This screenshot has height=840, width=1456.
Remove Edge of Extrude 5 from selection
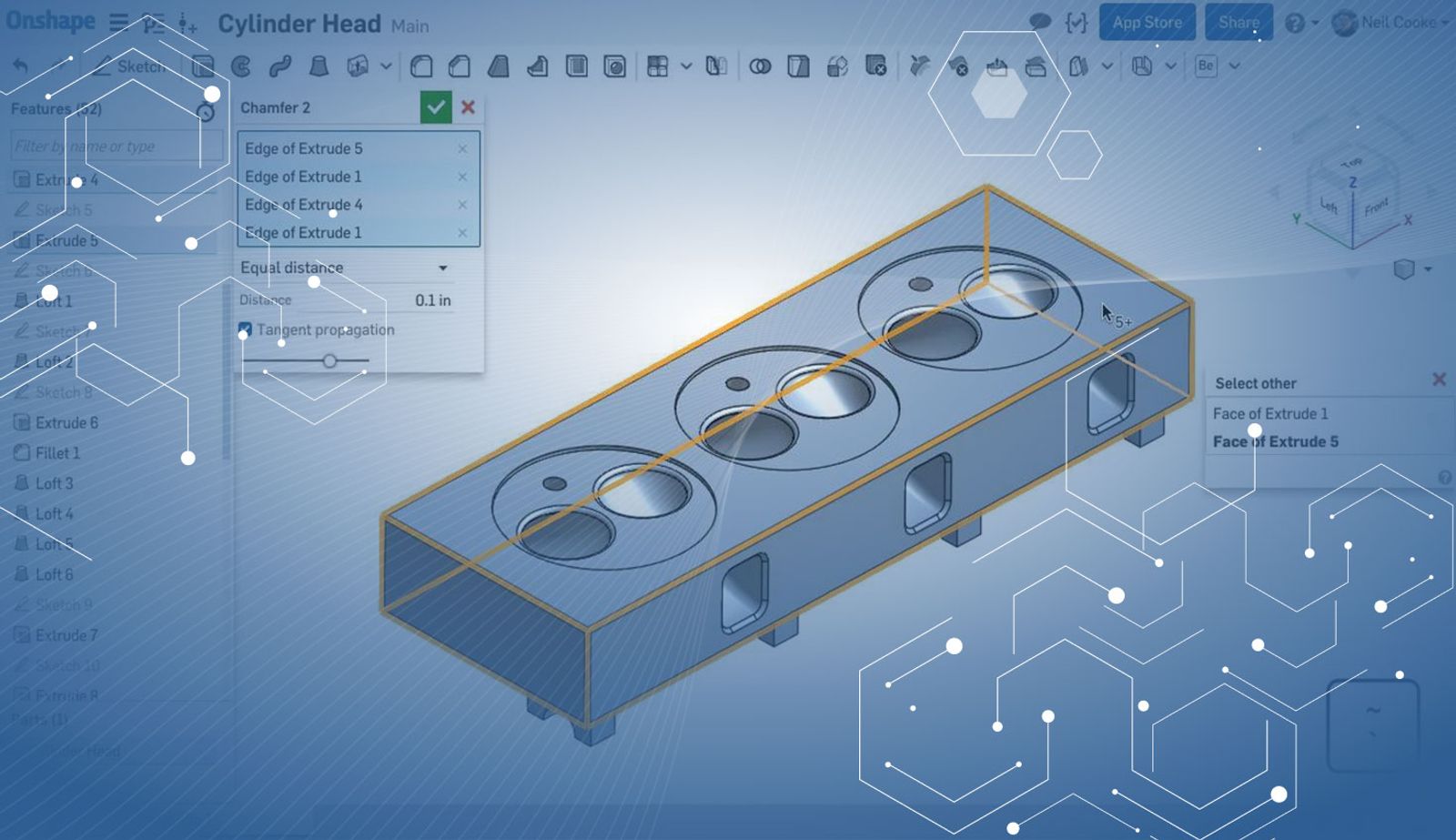[x=462, y=148]
